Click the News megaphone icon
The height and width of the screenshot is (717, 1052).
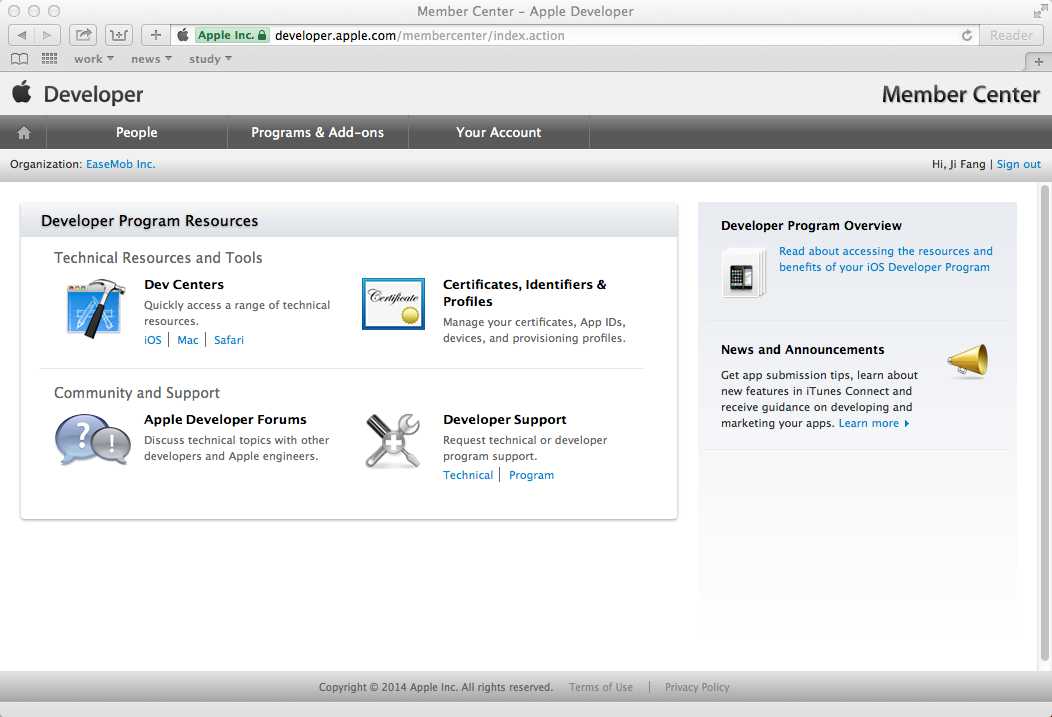click(x=967, y=361)
